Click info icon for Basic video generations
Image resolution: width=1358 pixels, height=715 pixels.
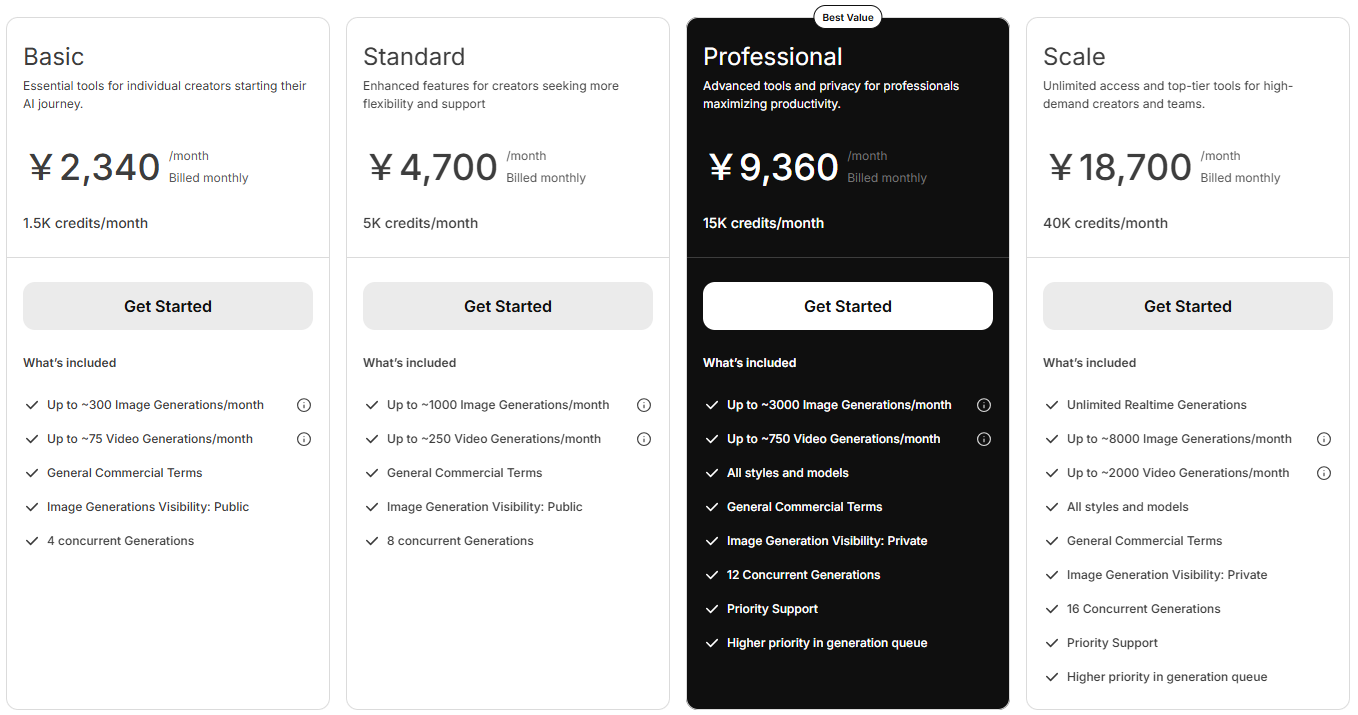304,439
